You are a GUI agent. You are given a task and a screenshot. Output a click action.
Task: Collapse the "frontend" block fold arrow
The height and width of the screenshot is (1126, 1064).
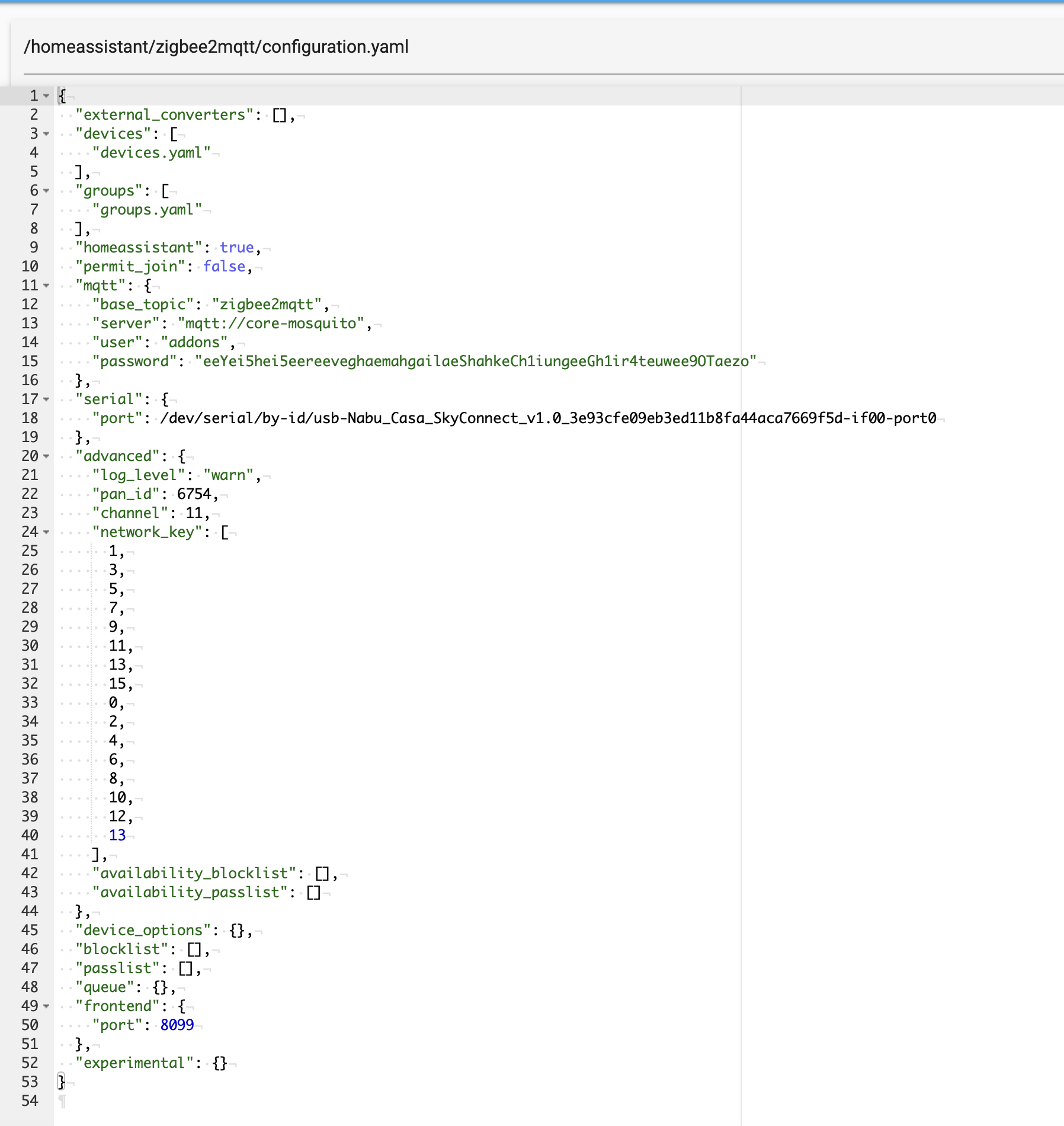click(x=46, y=1006)
